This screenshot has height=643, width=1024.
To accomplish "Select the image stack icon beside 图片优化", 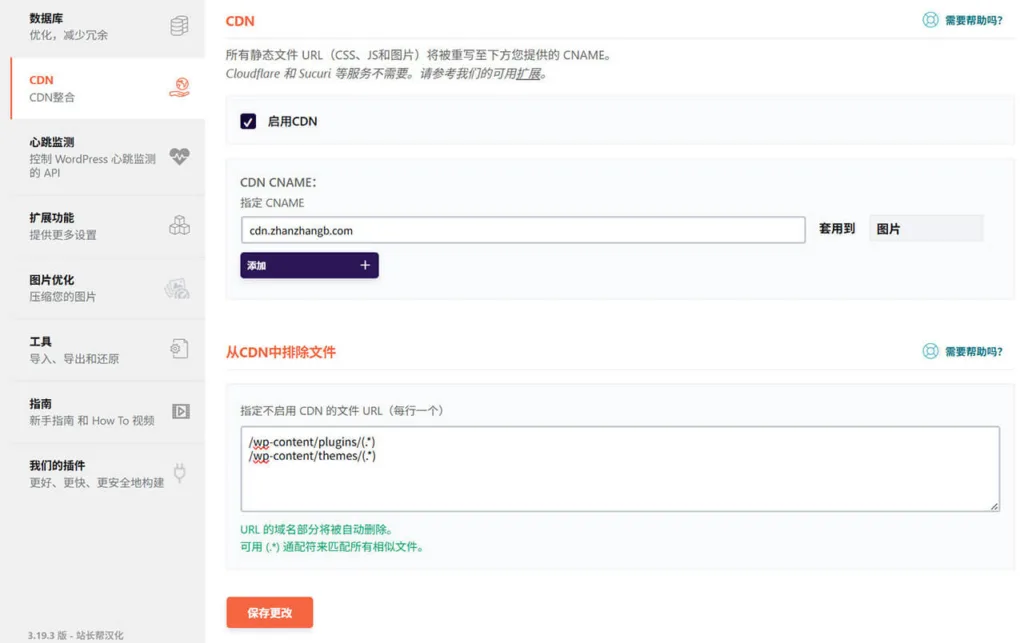I will 176,287.
